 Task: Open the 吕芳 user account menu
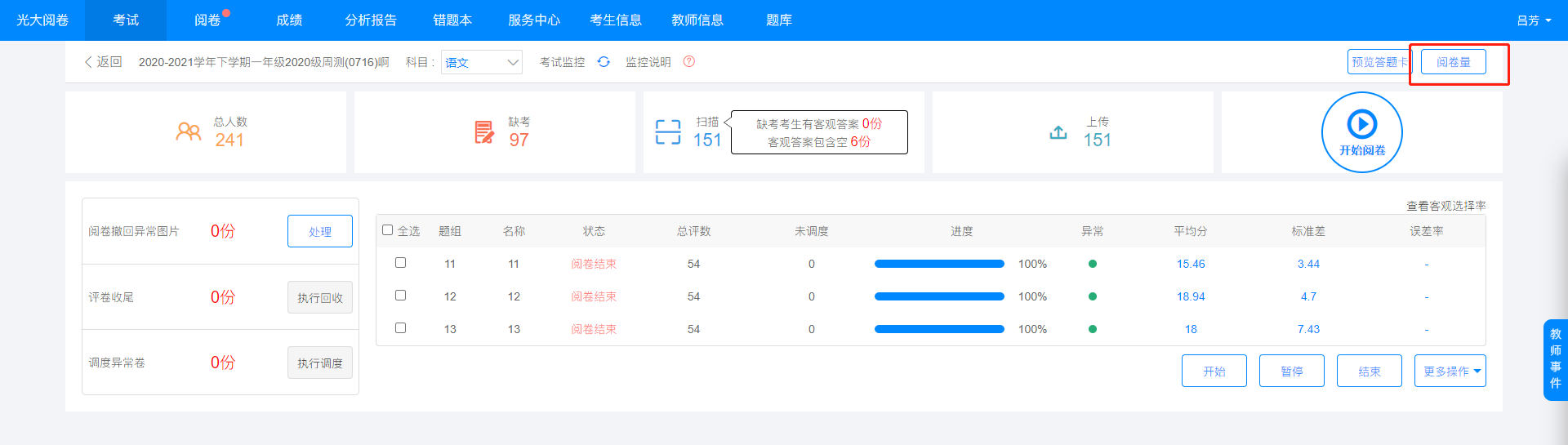tap(1534, 20)
